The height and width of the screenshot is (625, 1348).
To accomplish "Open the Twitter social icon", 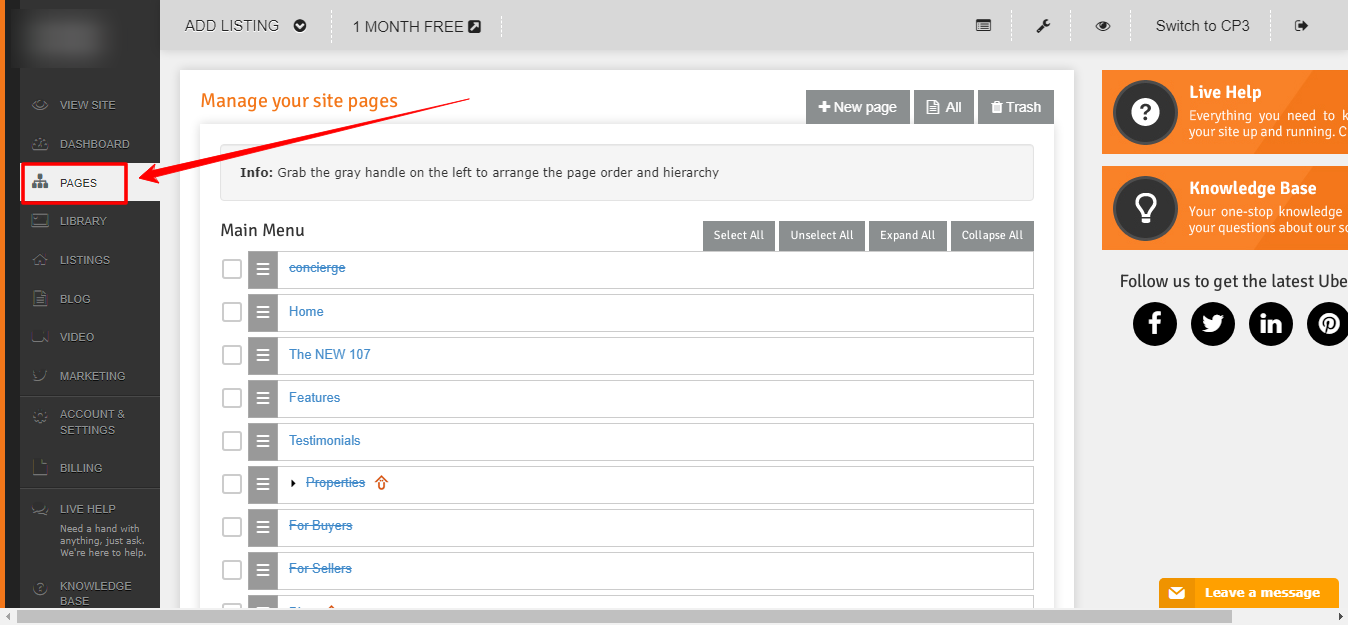I will coord(1213,324).
